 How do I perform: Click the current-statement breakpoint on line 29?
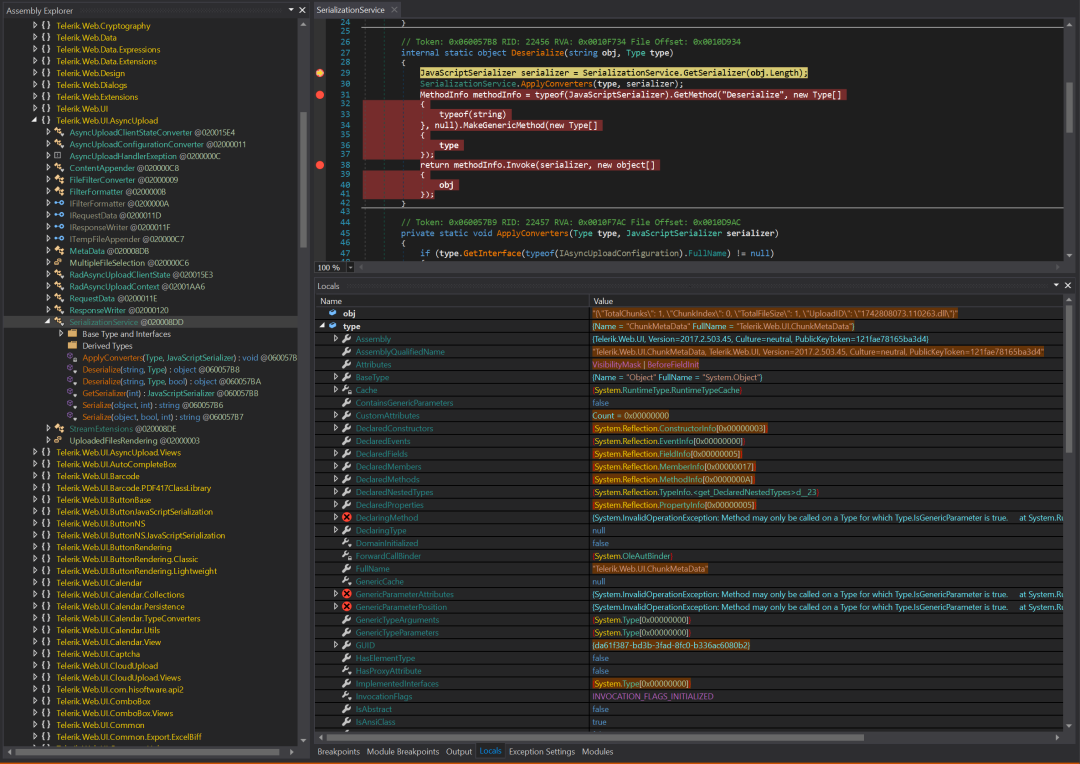click(x=320, y=72)
